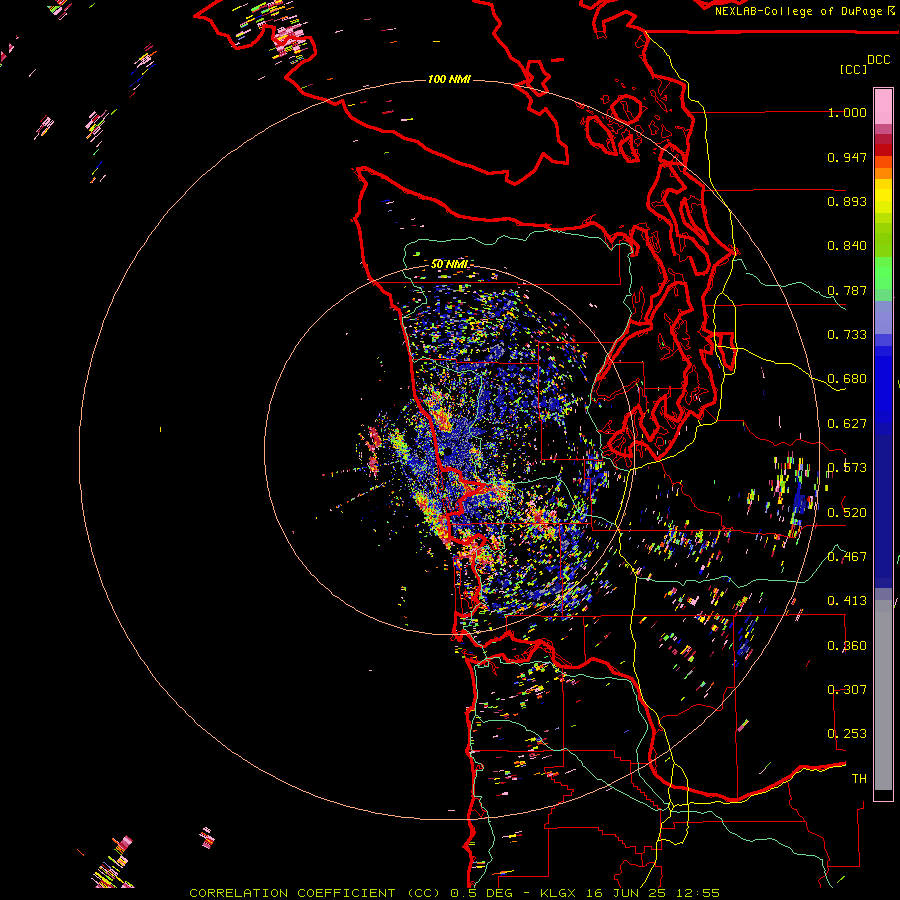Click the pink top segment of color bar
Image resolution: width=900 pixels, height=900 pixels.
pos(883,107)
